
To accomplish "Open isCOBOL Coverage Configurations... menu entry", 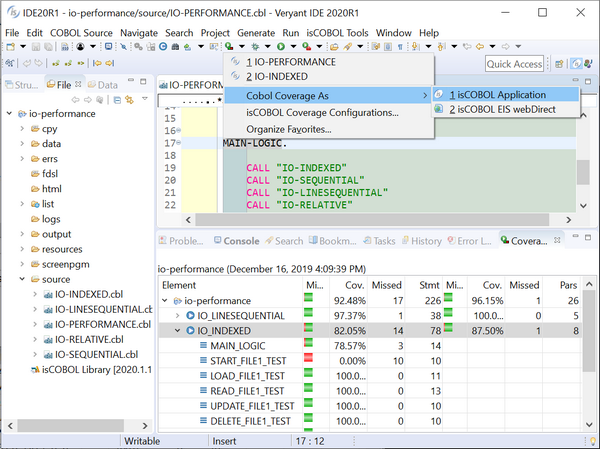I will pos(322,112).
